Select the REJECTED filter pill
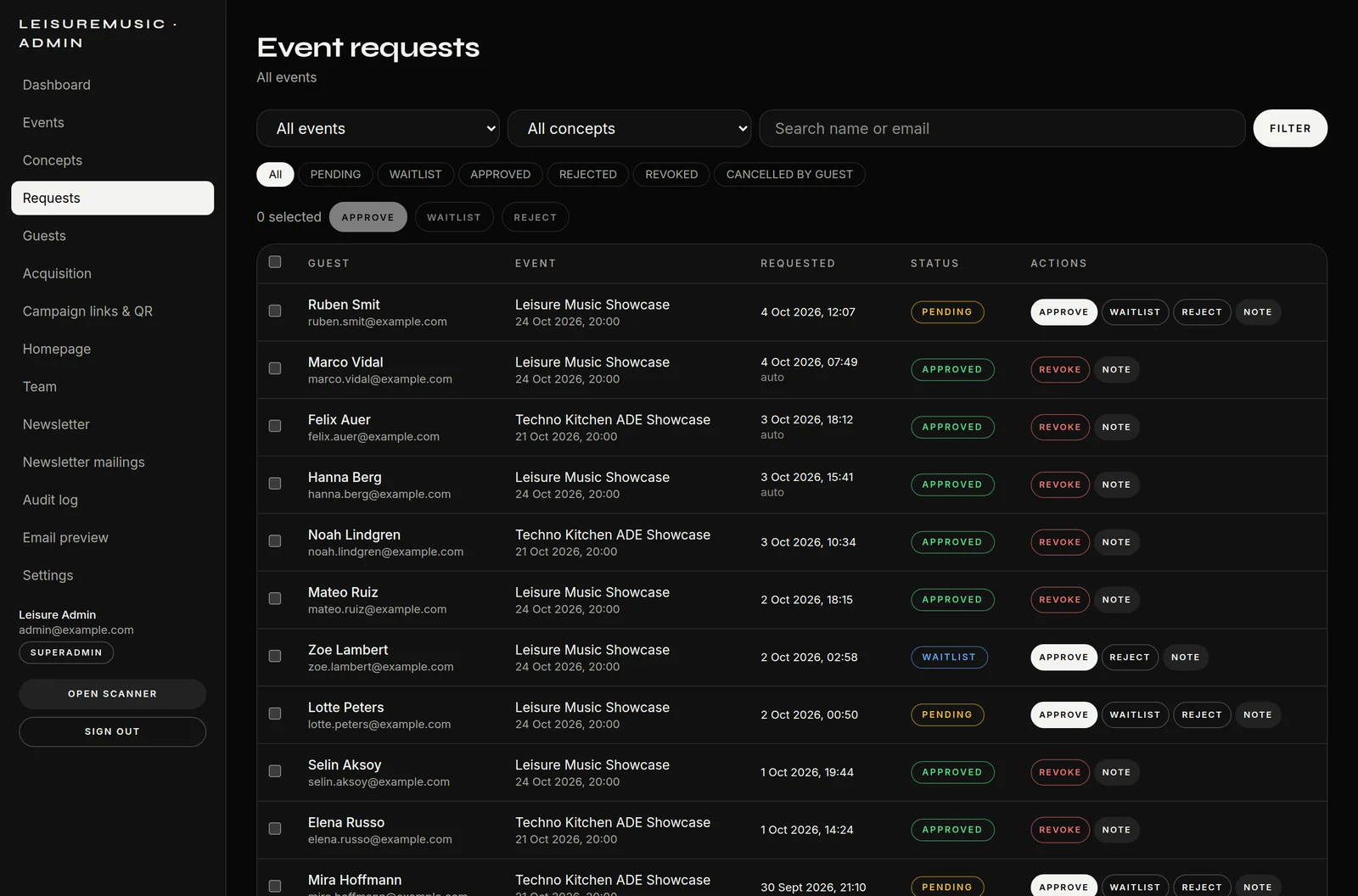Screen dimensions: 1358x896 tap(587, 174)
